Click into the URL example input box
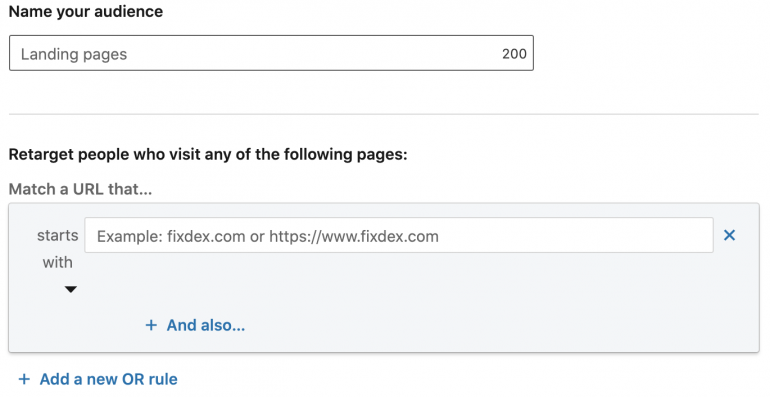Image resolution: width=770 pixels, height=397 pixels. pos(399,235)
